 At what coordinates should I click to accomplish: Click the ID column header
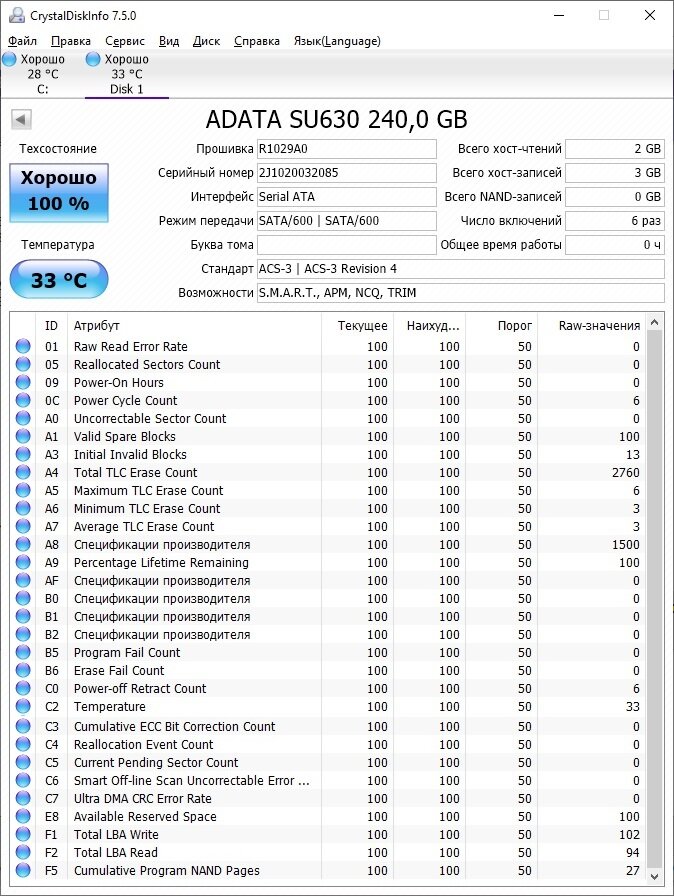pyautogui.click(x=51, y=326)
